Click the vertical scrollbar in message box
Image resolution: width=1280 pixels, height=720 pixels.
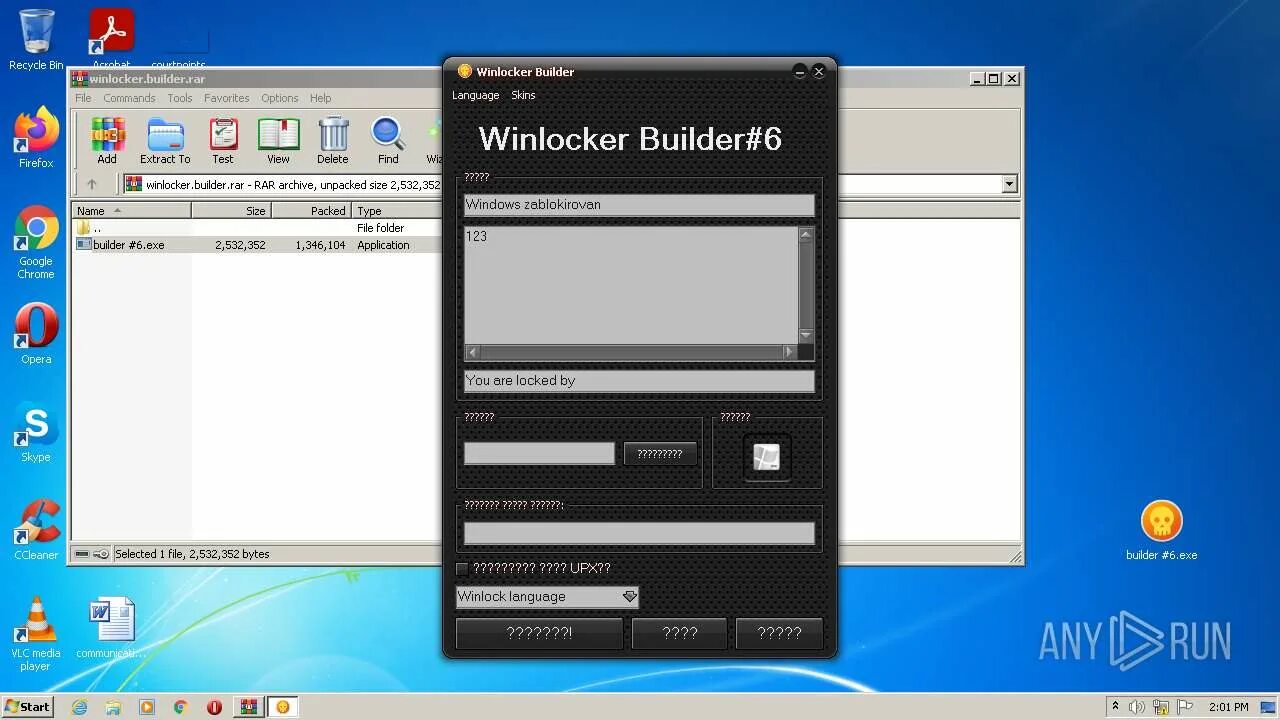coord(806,285)
